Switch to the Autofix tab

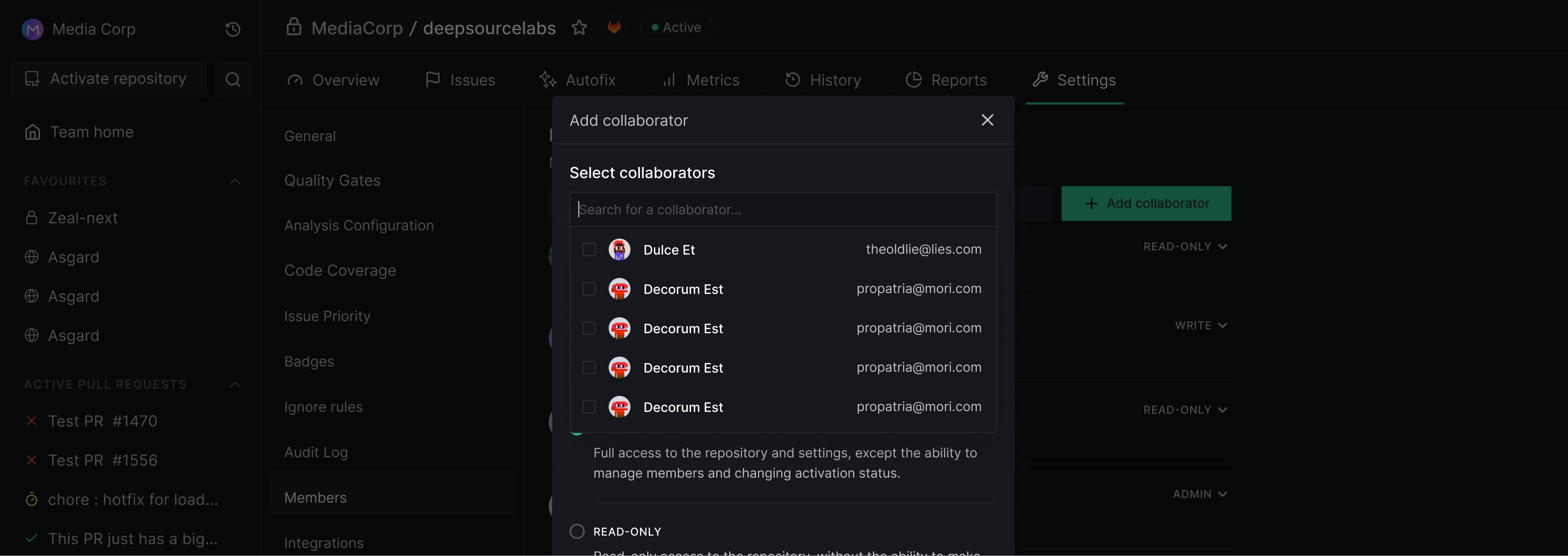578,80
